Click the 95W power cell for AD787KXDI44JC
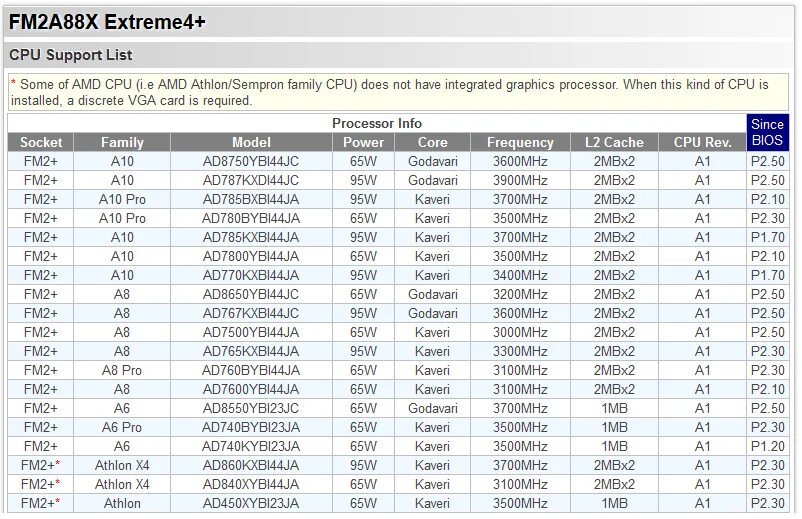Screen dimensions: 802x519 click(x=363, y=180)
